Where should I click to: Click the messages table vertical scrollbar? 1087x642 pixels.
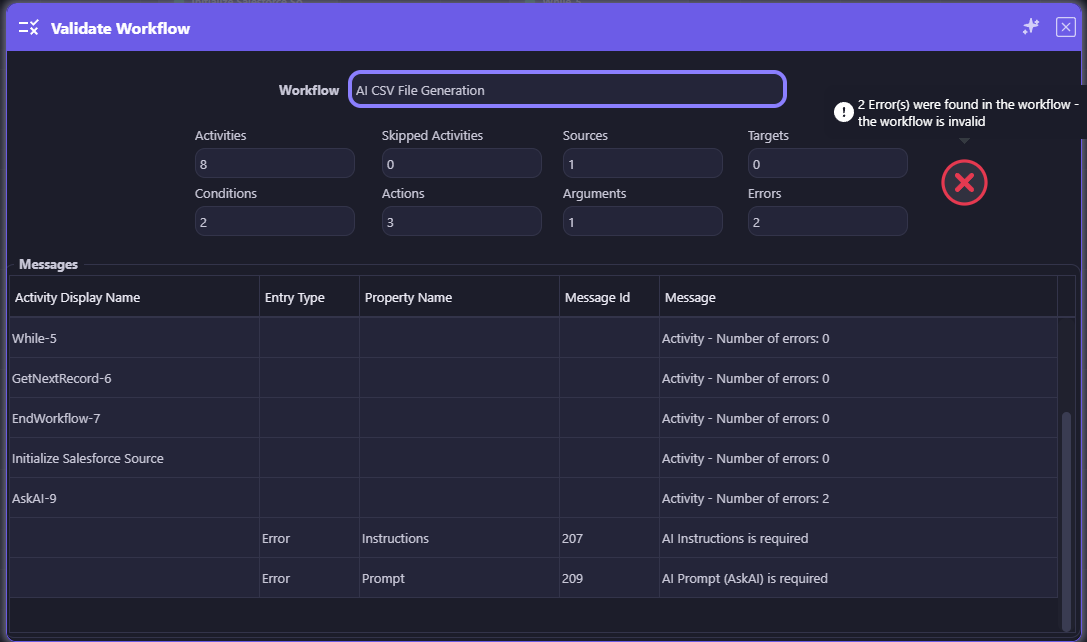pyautogui.click(x=1066, y=520)
